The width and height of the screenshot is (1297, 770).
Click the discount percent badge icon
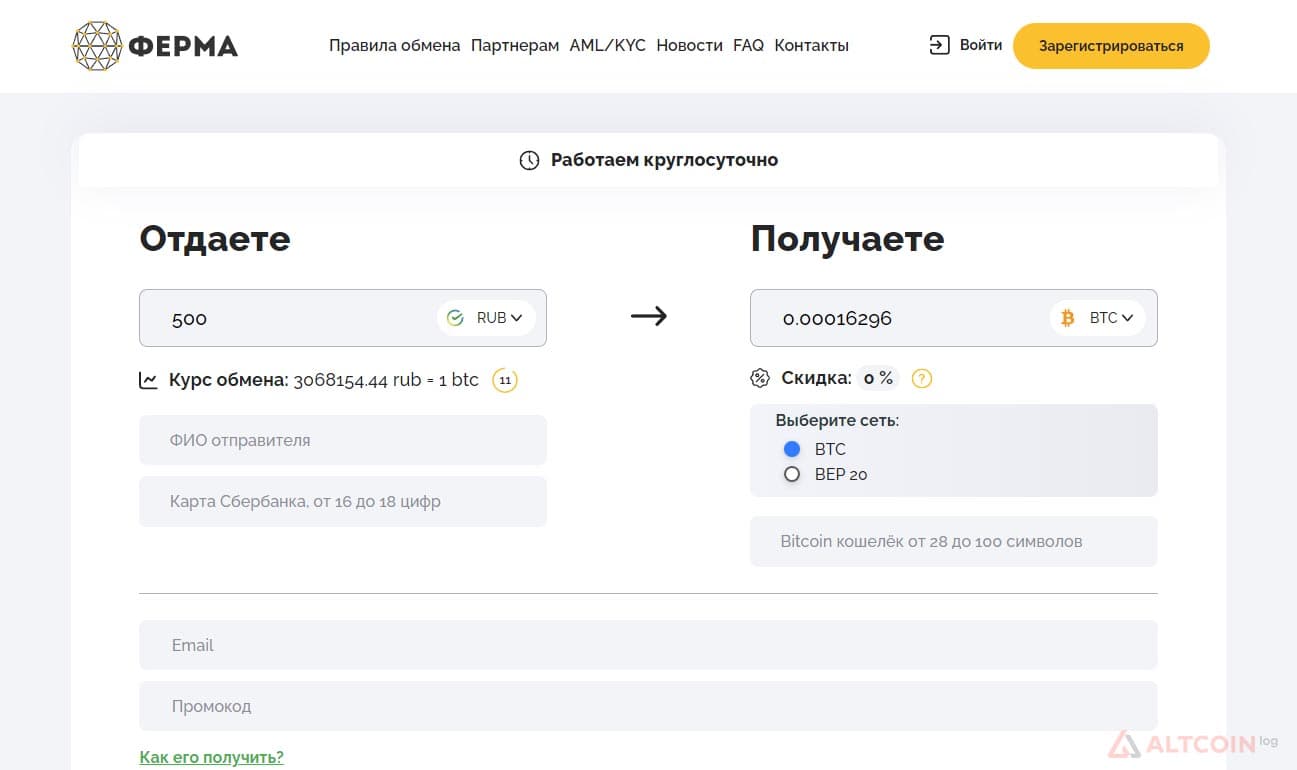tap(760, 378)
